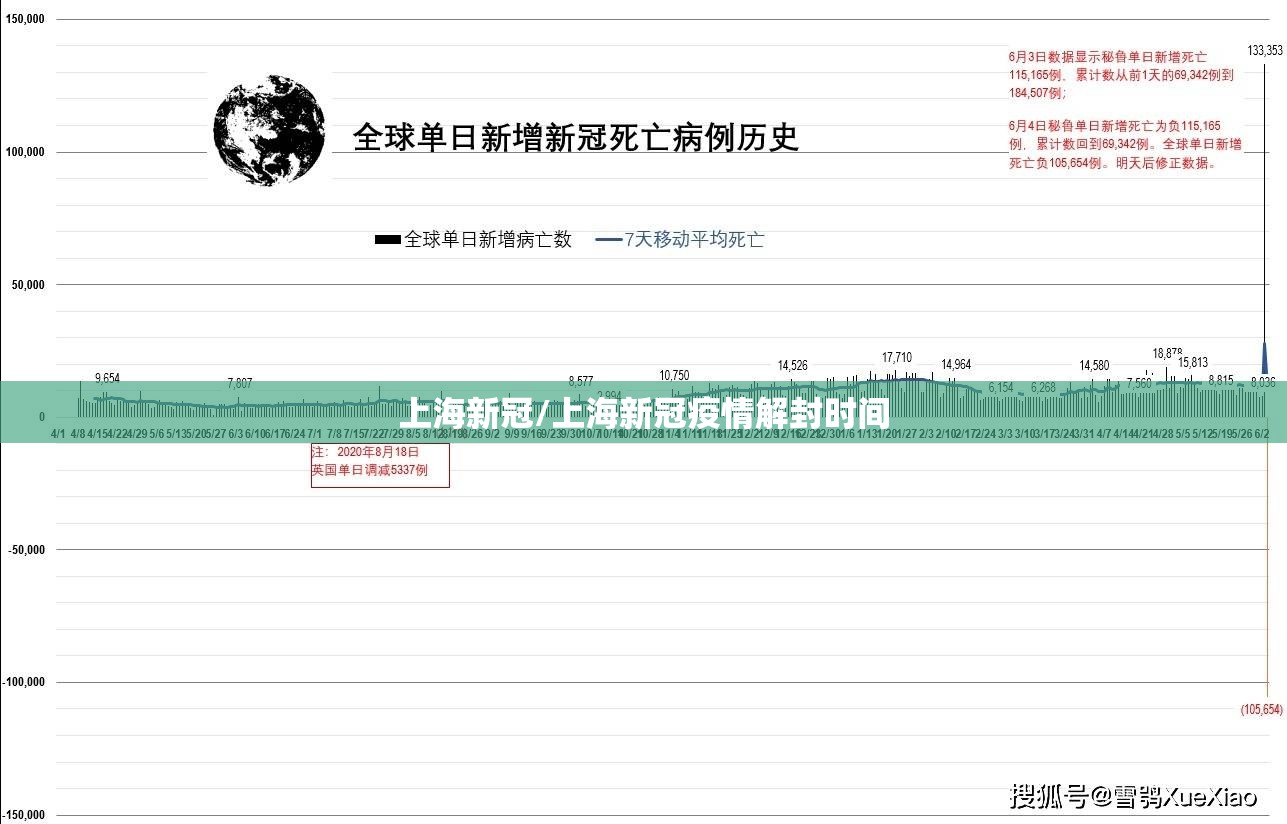Click the y-axis label 50,000
This screenshot has height=824, width=1287.
point(28,285)
